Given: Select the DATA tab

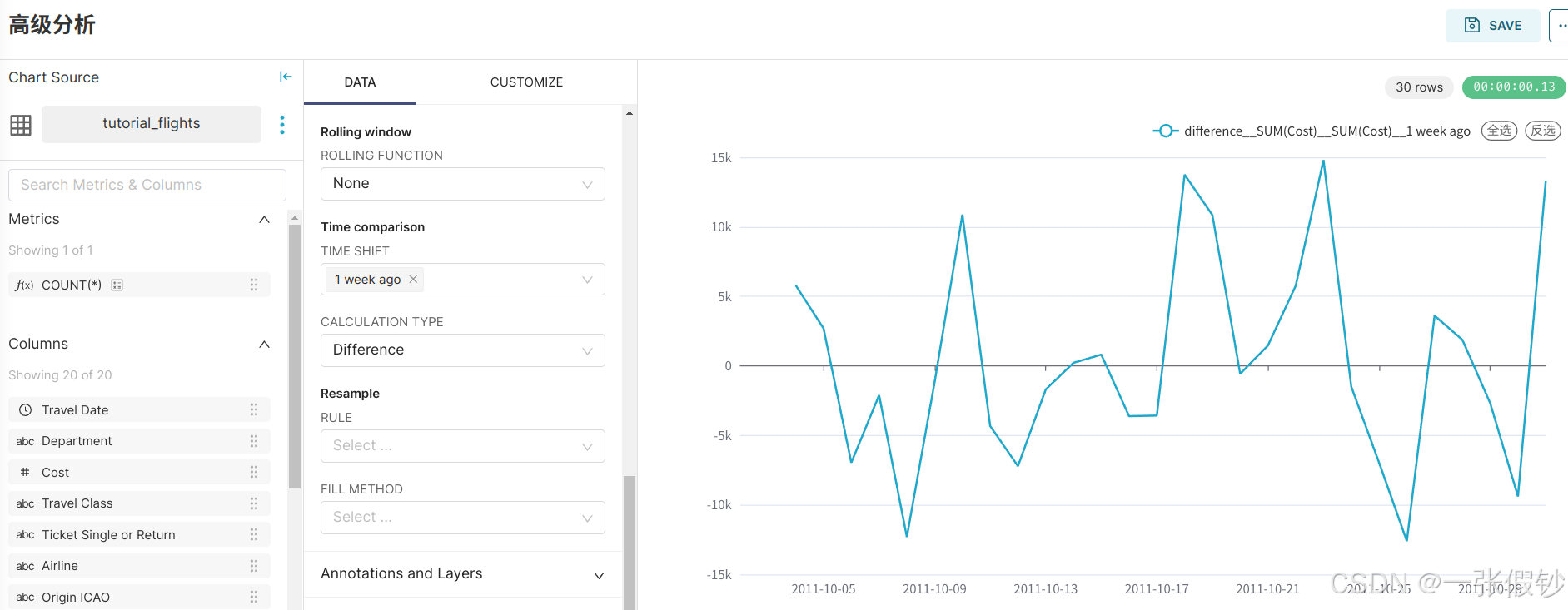Looking at the screenshot, I should (x=360, y=82).
